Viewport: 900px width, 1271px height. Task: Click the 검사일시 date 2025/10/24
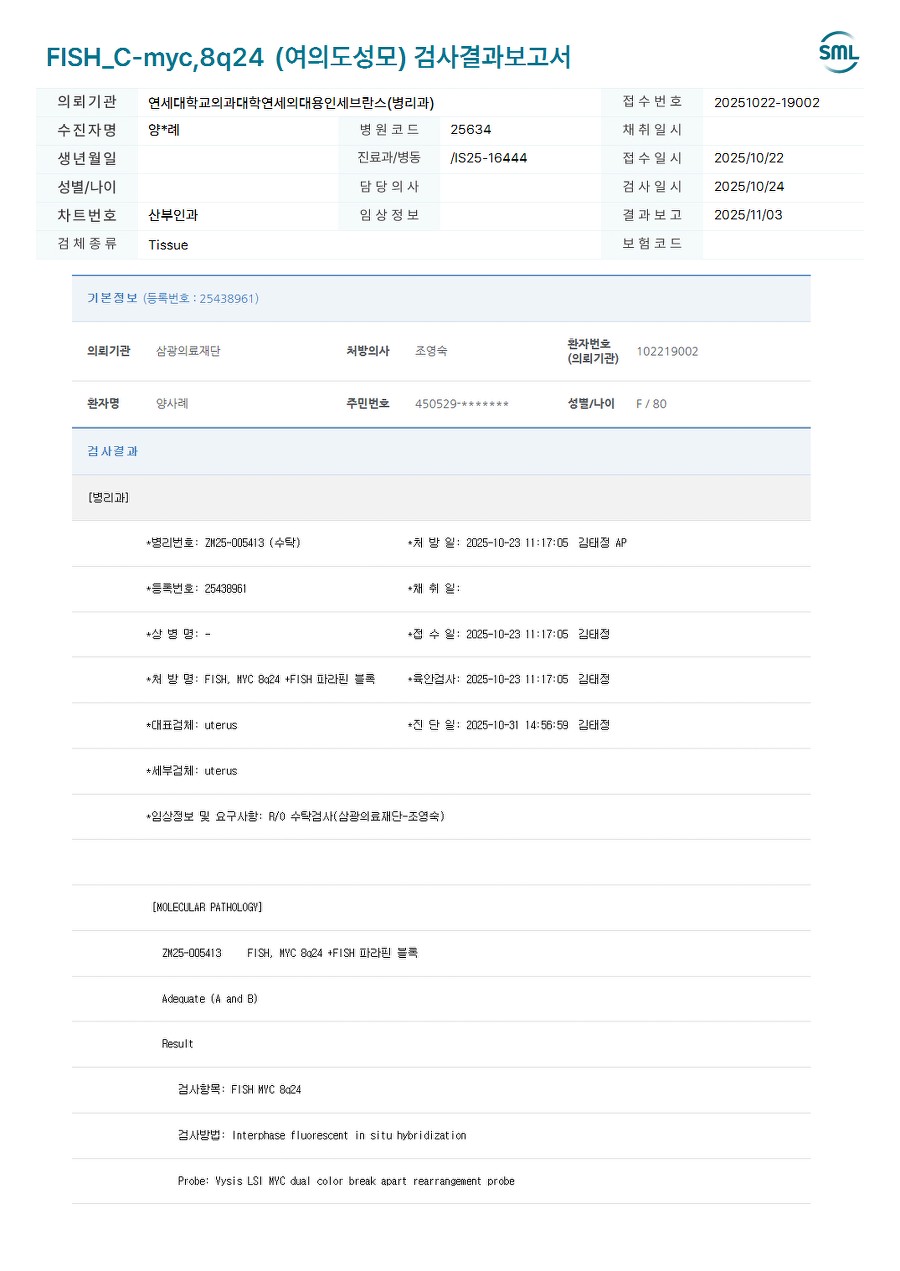tap(749, 187)
